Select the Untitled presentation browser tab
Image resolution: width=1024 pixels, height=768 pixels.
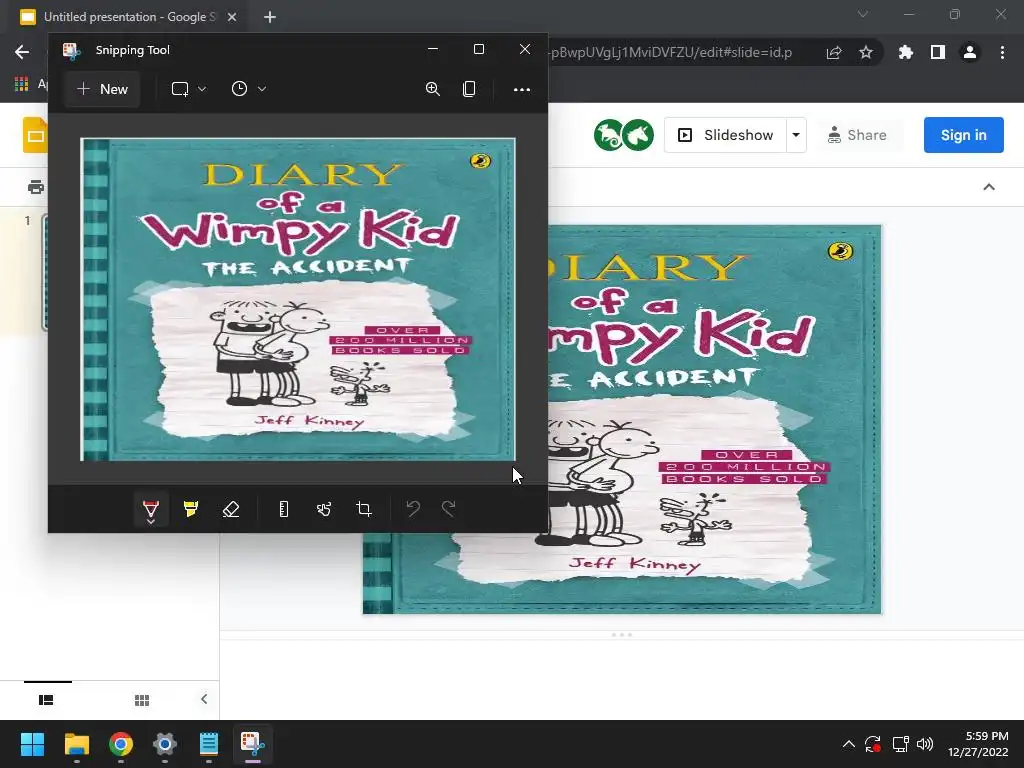click(x=129, y=17)
